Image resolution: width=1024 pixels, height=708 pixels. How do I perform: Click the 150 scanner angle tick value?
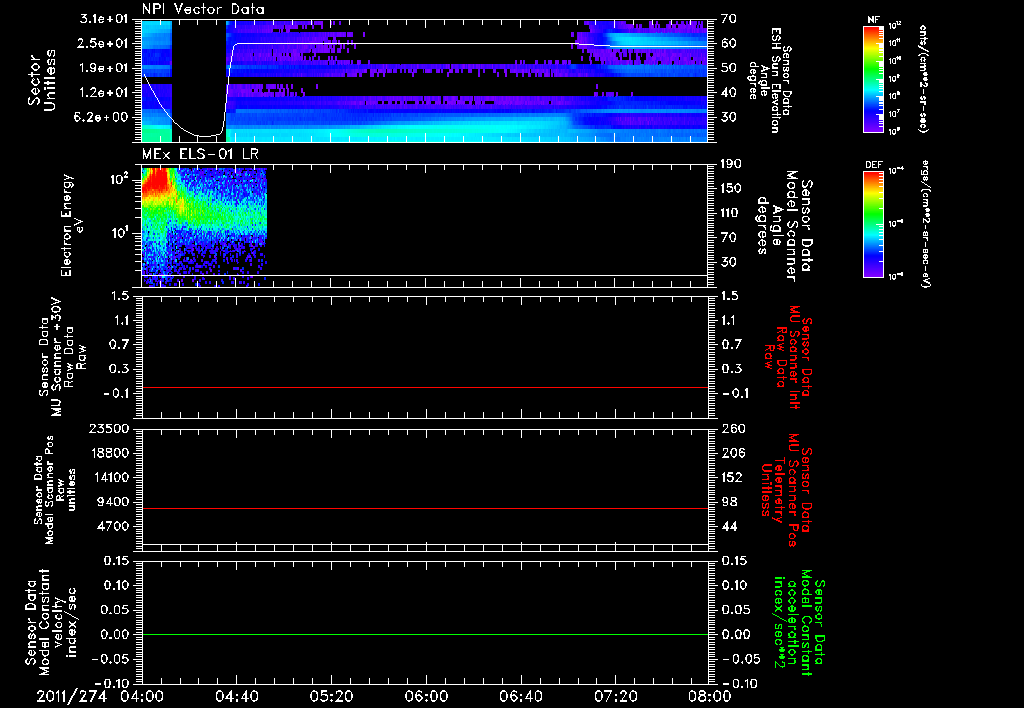point(733,188)
